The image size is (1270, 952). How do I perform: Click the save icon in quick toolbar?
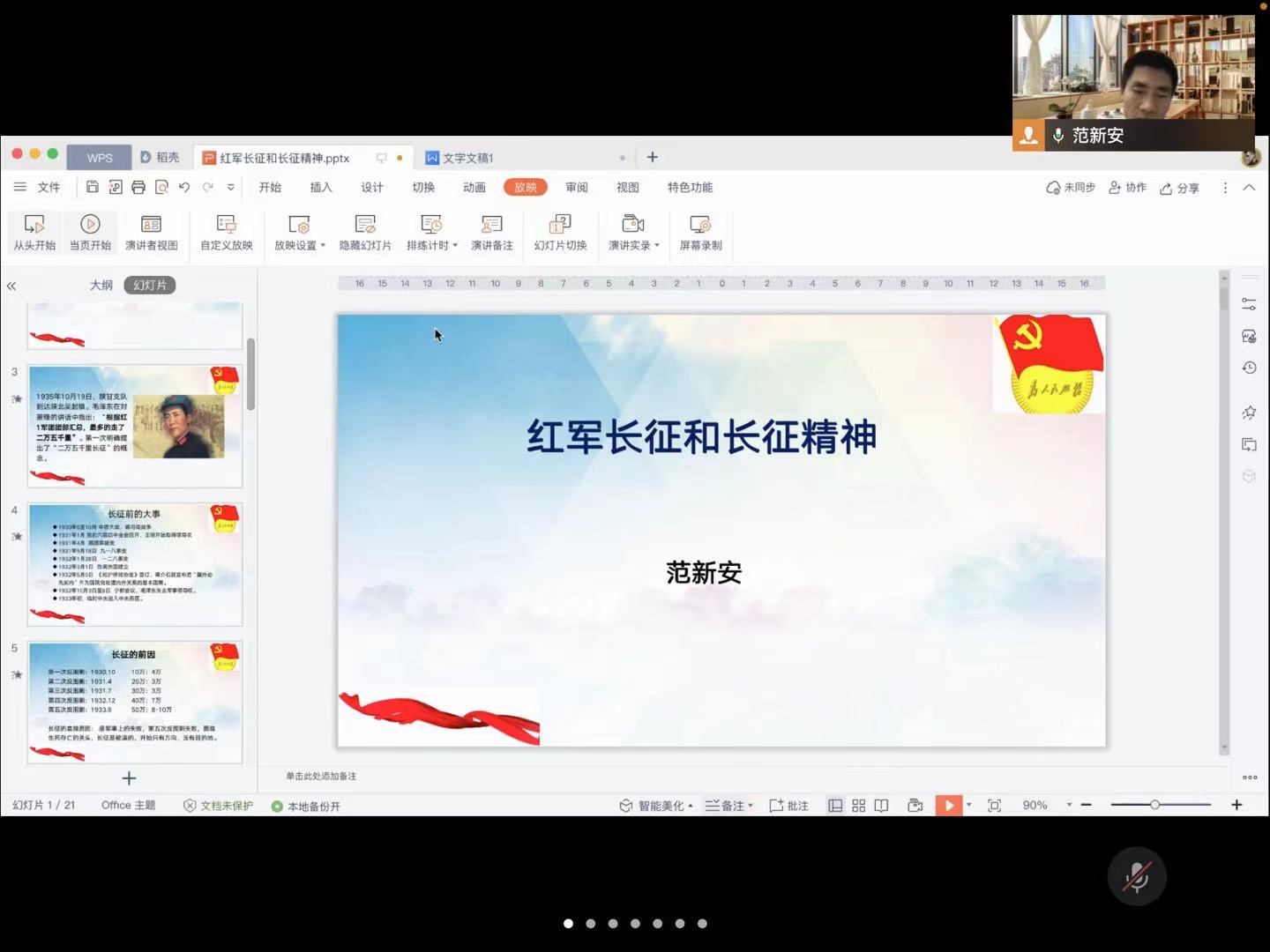pyautogui.click(x=93, y=187)
